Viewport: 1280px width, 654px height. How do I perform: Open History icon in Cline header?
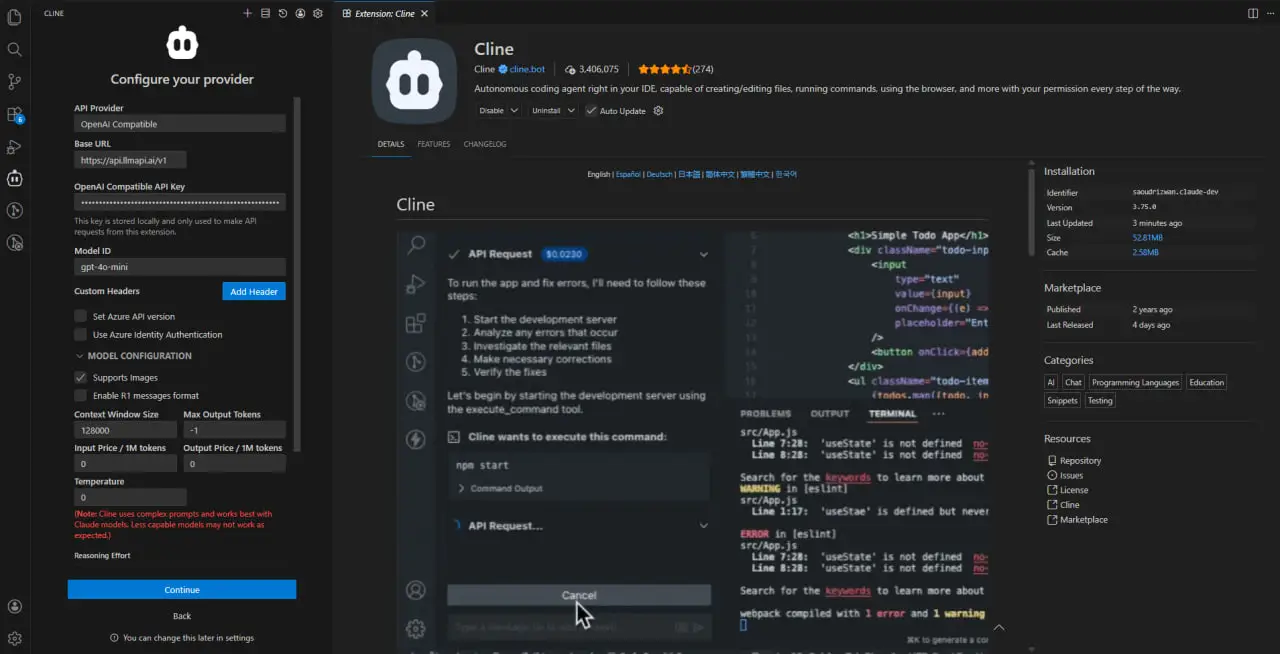(x=283, y=13)
